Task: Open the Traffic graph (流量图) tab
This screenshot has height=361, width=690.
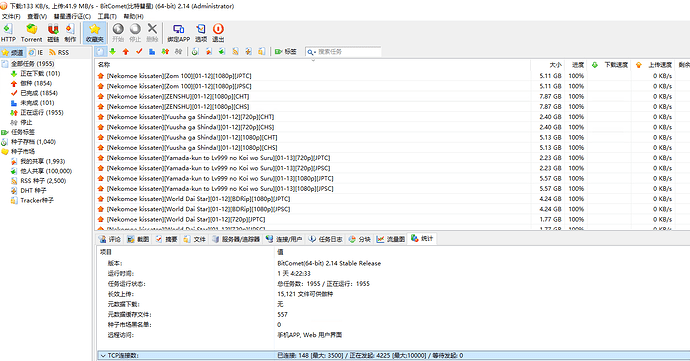Action: [391, 239]
